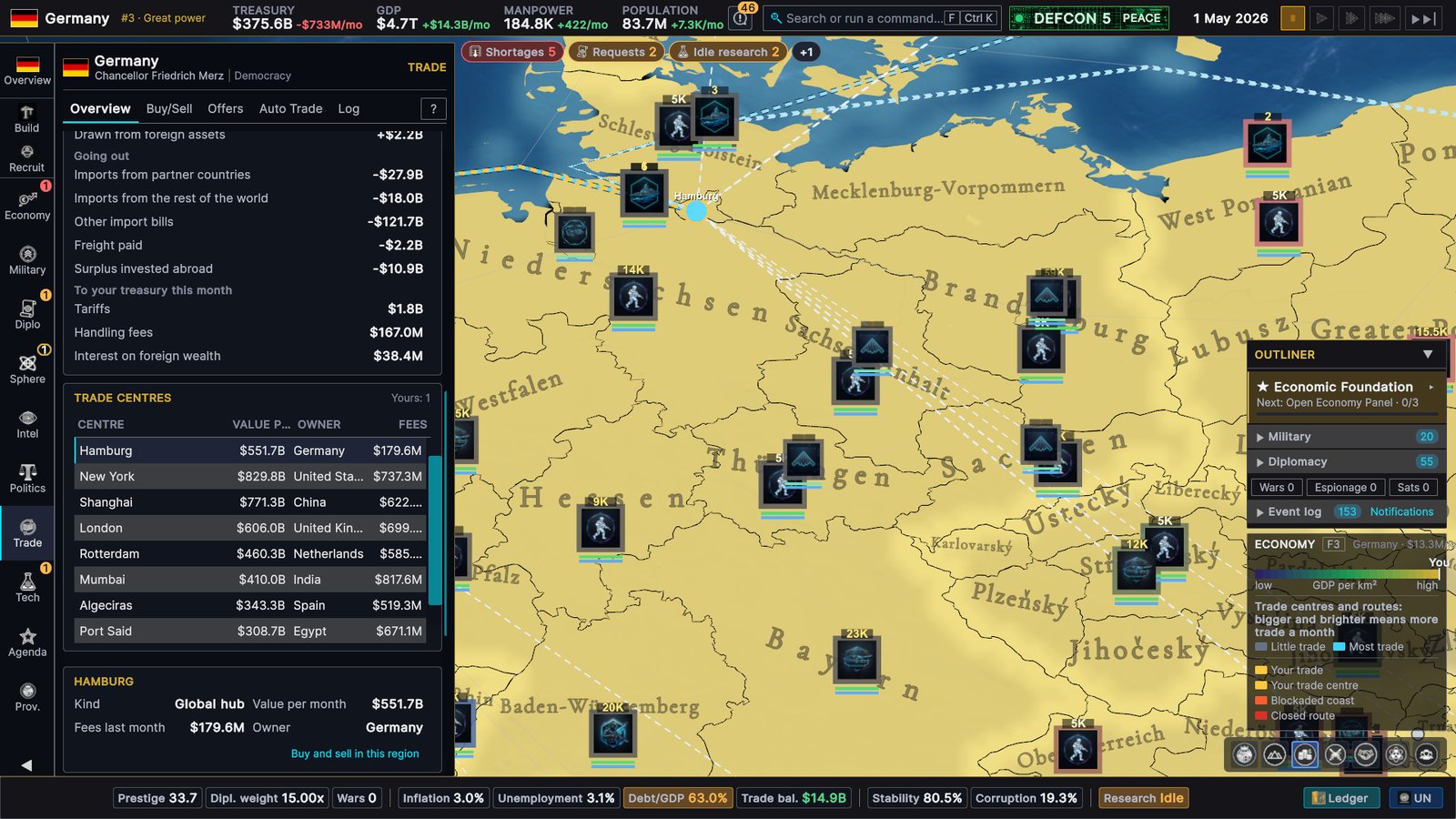Switch to the Log tab
1456x819 pixels.
[x=349, y=108]
